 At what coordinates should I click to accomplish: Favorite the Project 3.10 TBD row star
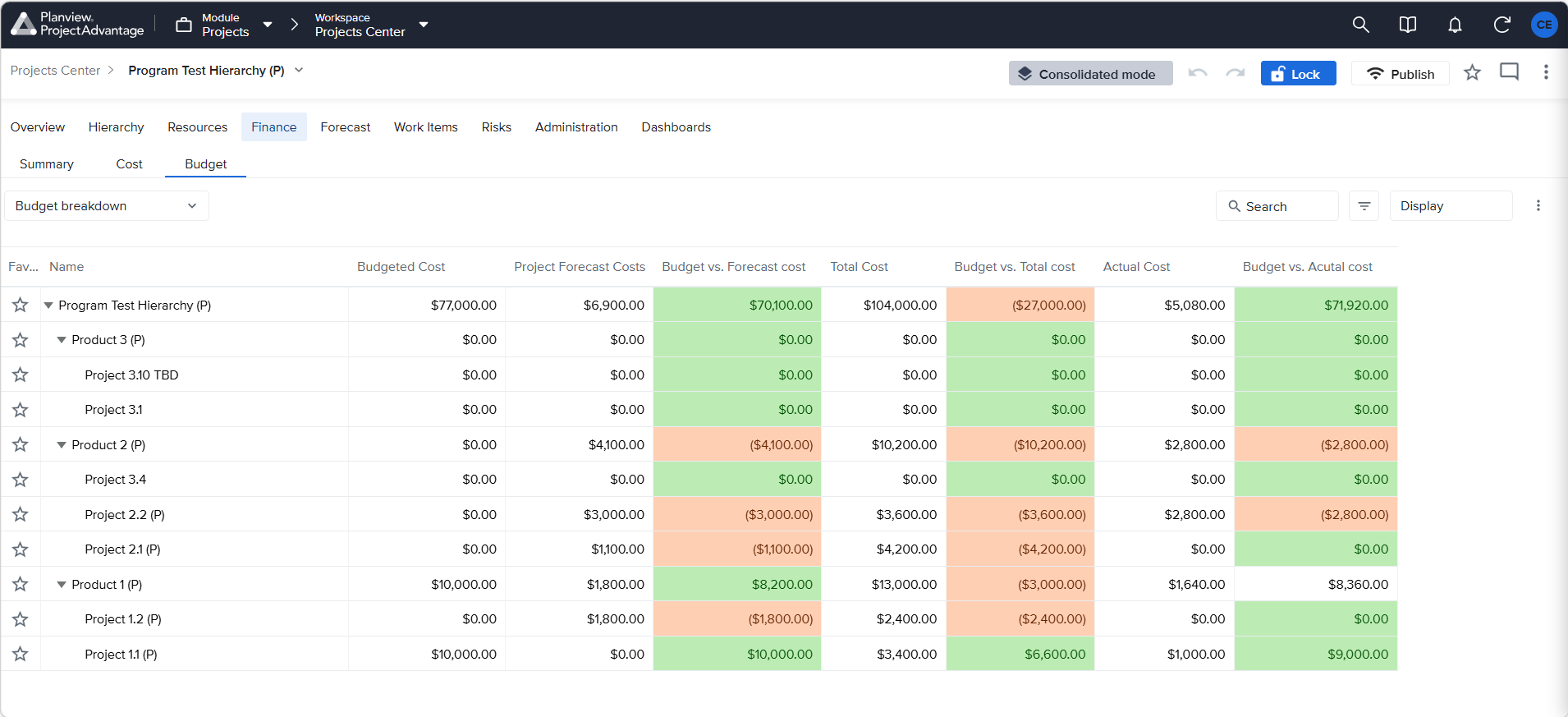point(21,375)
